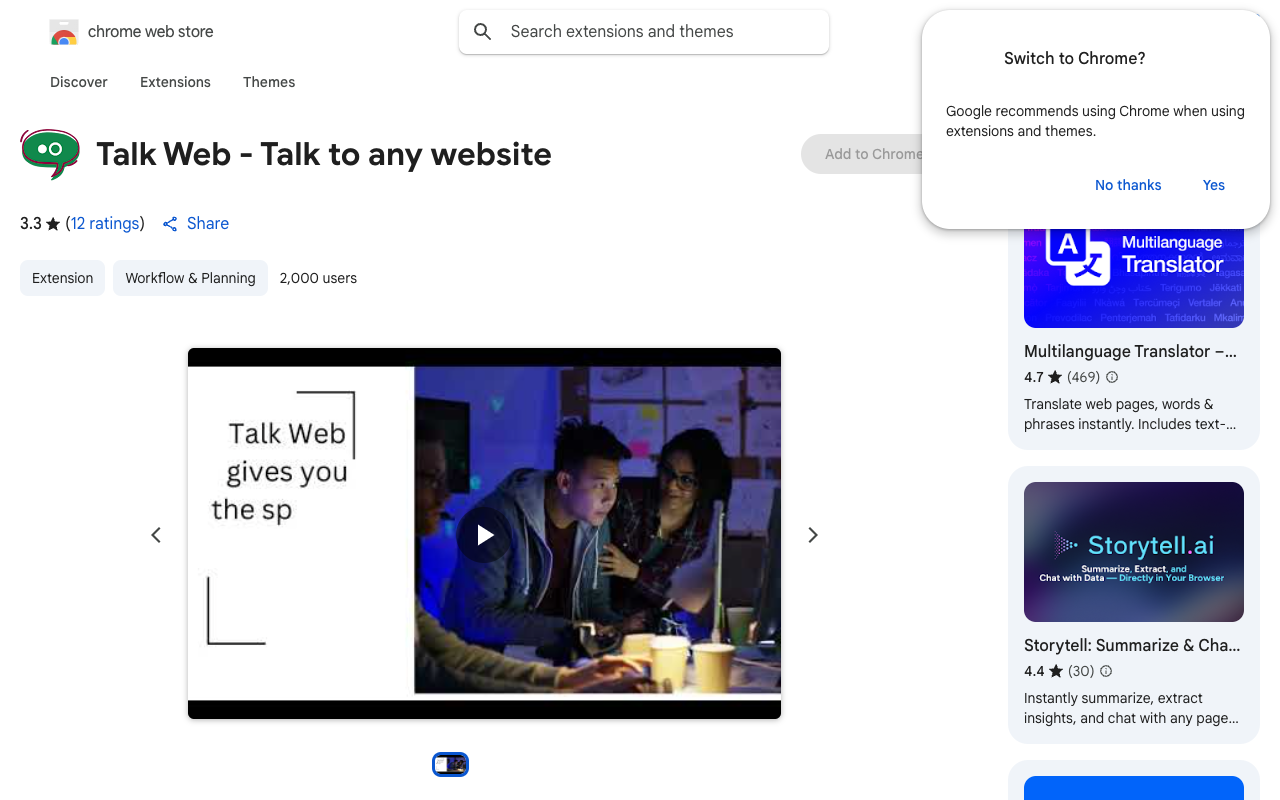
Task: Open the Extensions tab
Action: click(x=175, y=82)
